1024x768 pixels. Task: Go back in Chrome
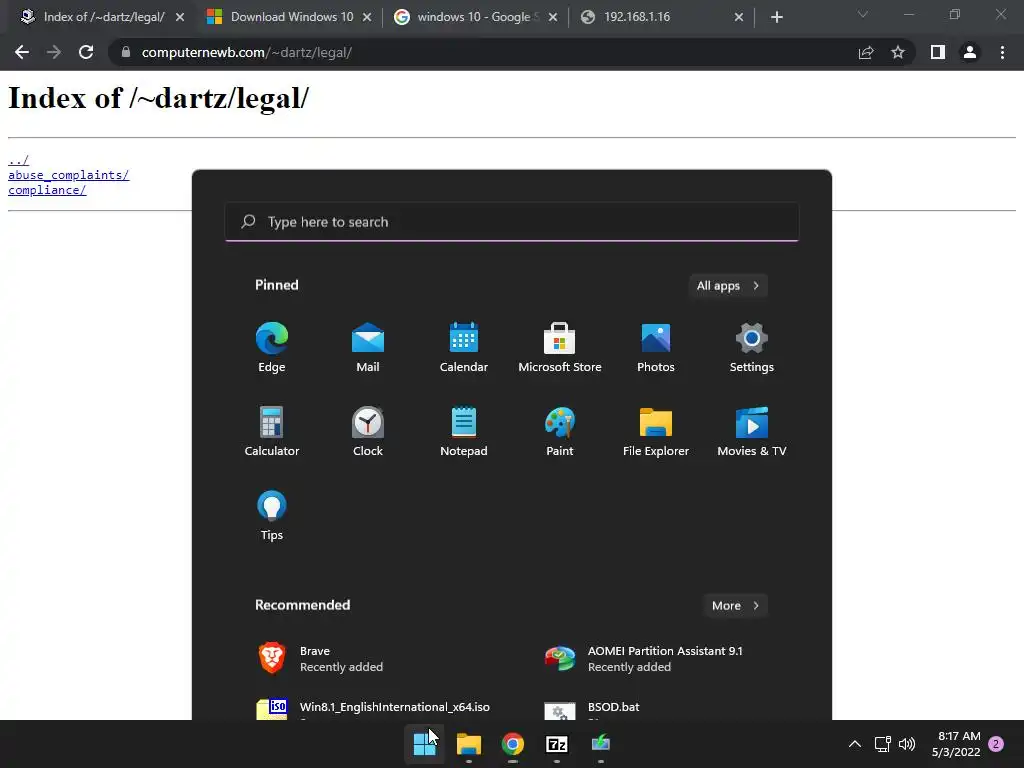click(x=22, y=52)
